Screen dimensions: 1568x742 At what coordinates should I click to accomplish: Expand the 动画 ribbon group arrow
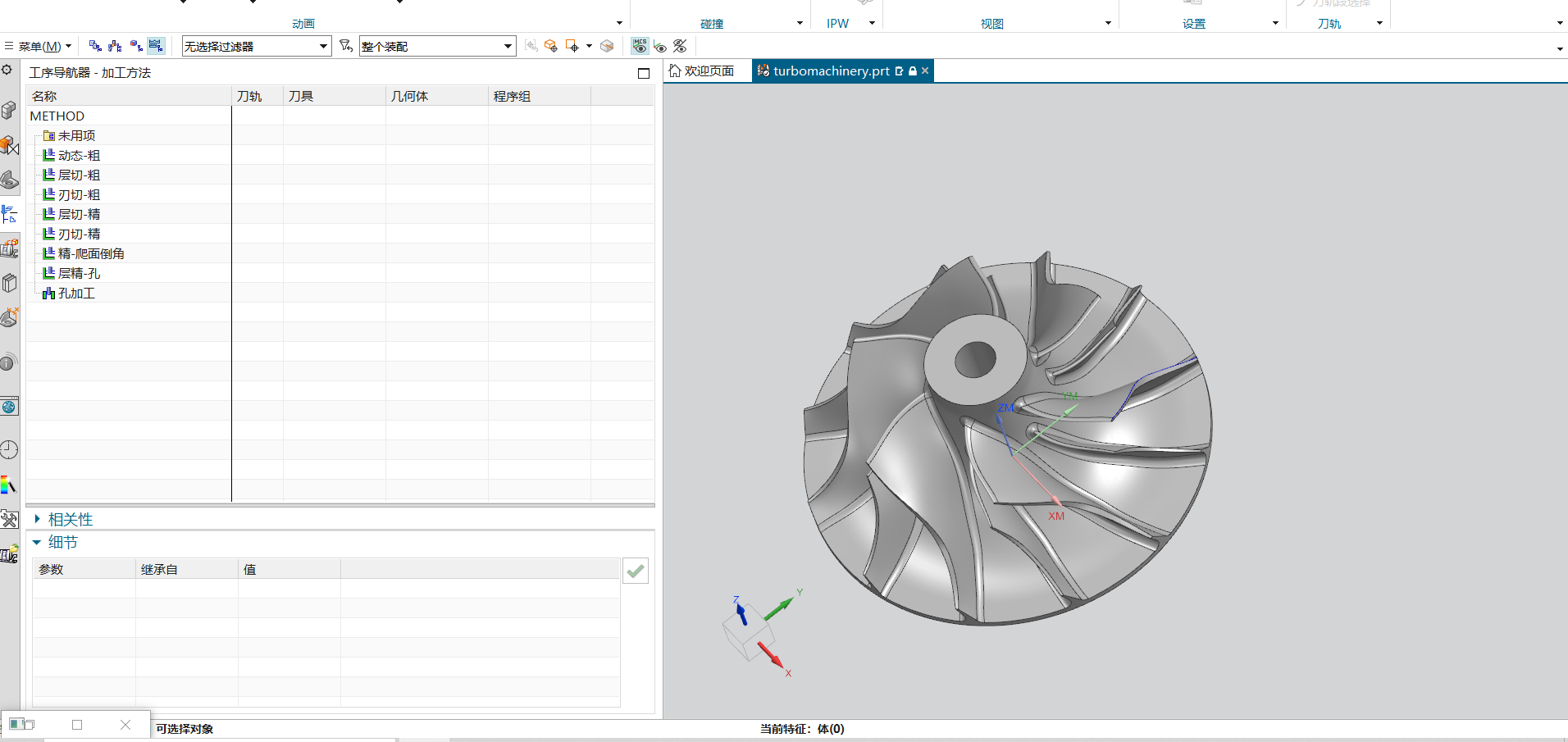tap(619, 23)
